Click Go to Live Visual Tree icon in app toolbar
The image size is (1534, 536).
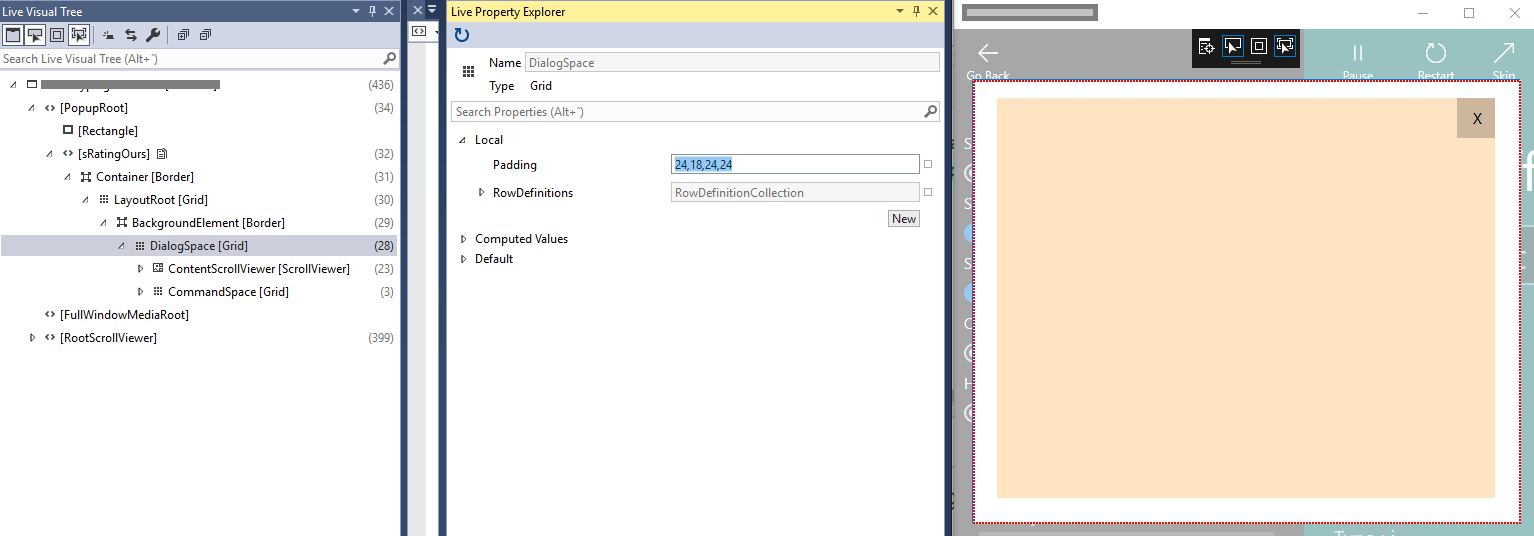click(x=1206, y=46)
